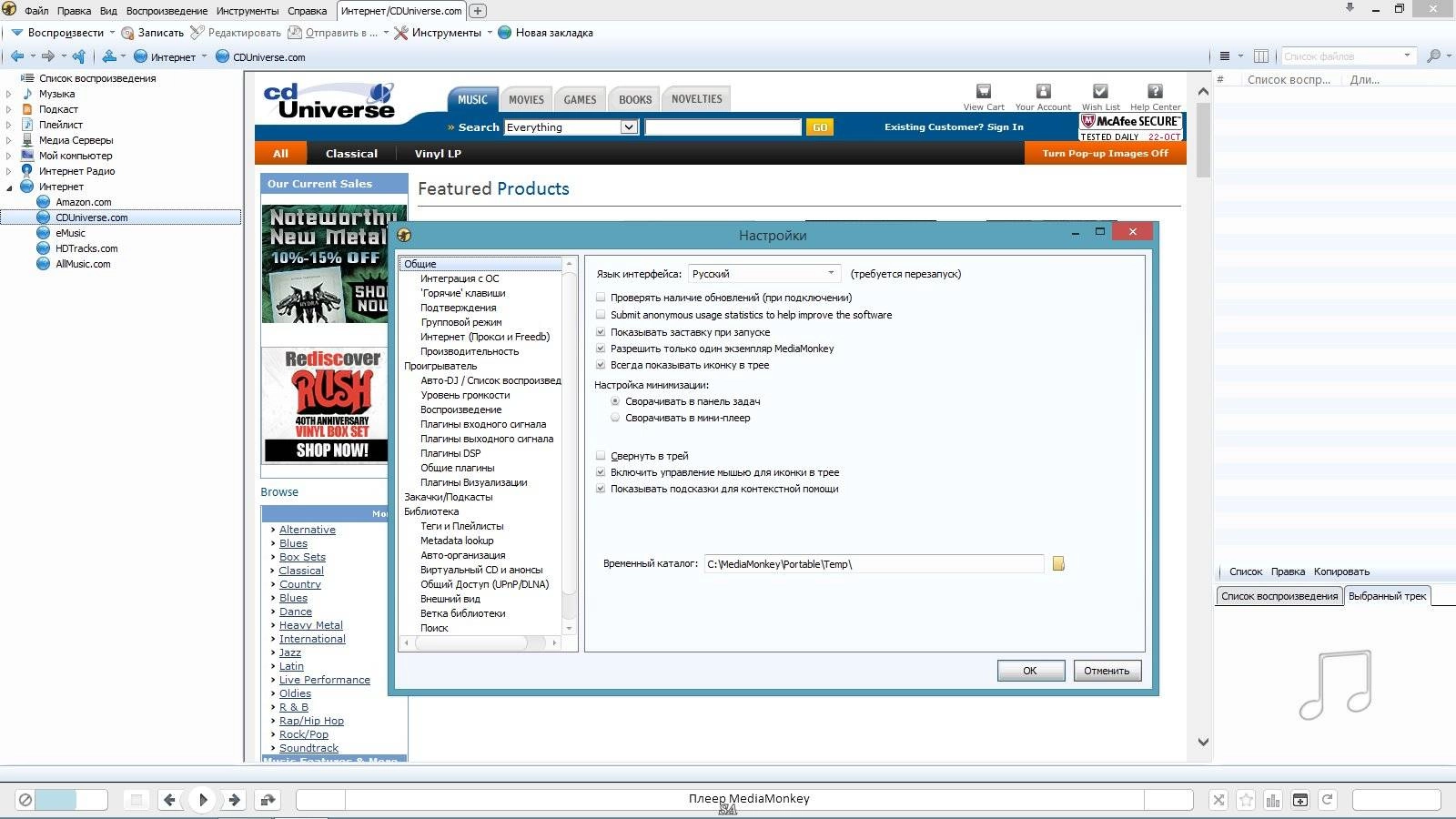Image resolution: width=1456 pixels, height=819 pixels.
Task: Open the Воспроизведение menu
Action: 167,11
